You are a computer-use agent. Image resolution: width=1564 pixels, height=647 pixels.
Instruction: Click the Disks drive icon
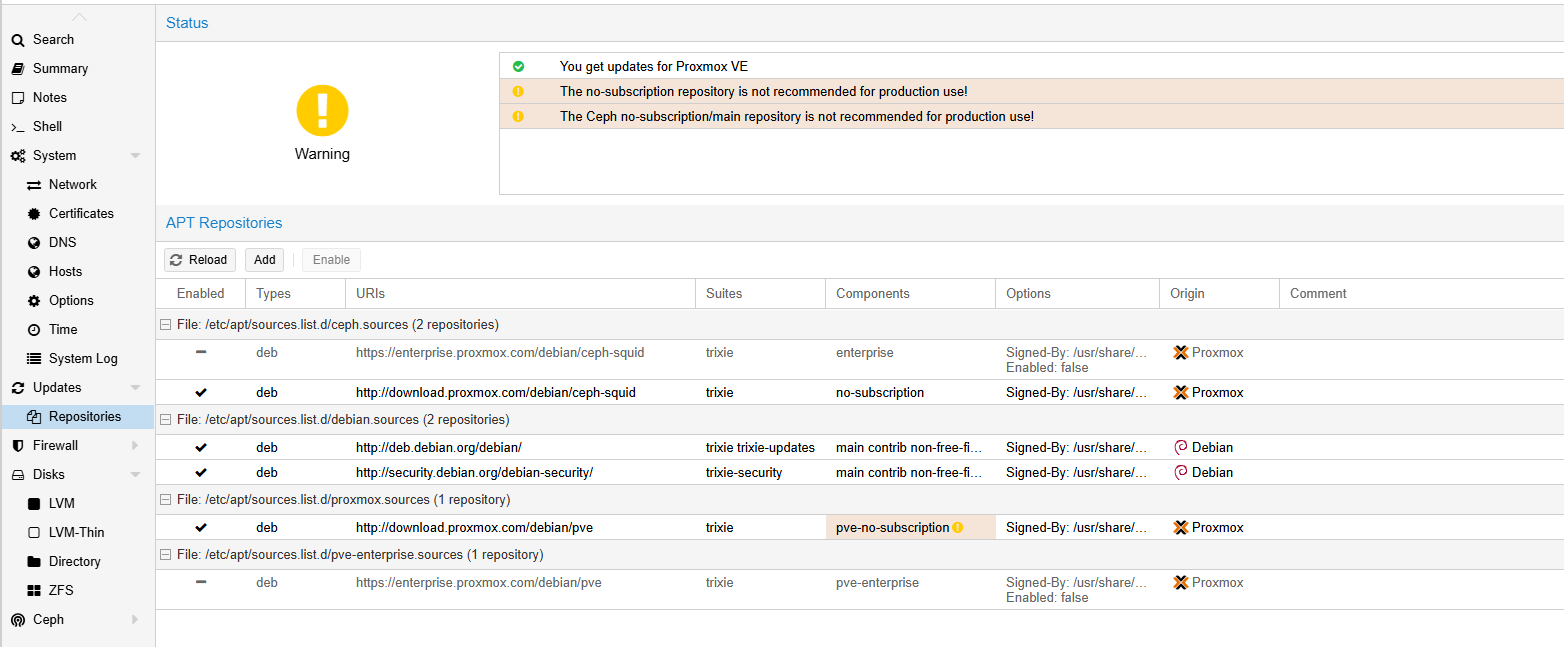click(x=18, y=475)
